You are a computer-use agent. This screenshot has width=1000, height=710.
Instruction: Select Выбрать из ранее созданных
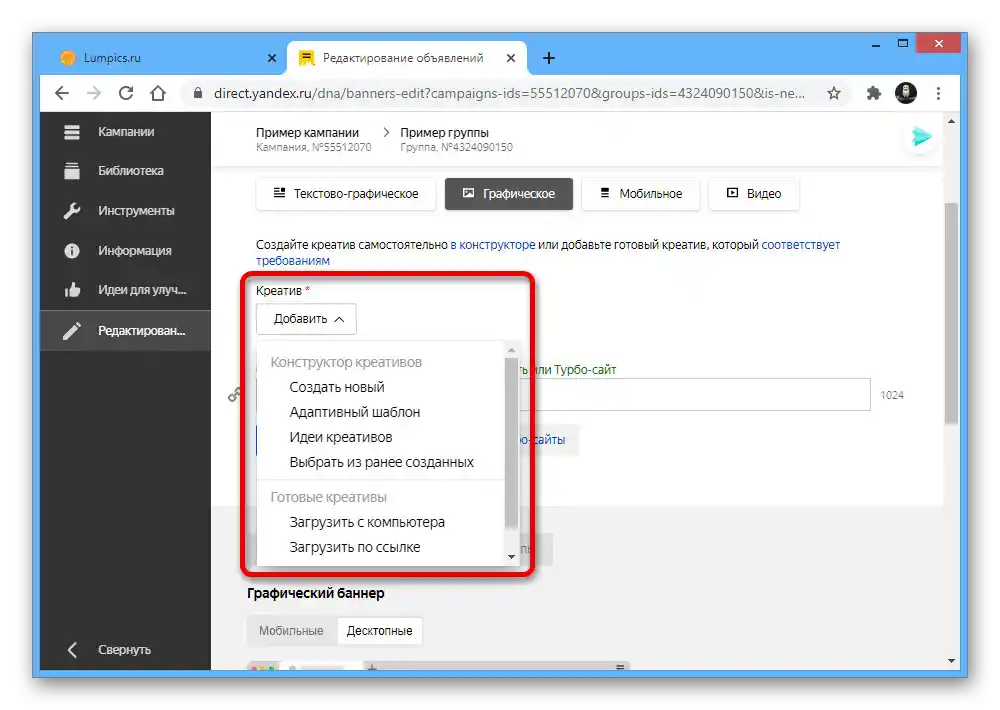pos(381,462)
